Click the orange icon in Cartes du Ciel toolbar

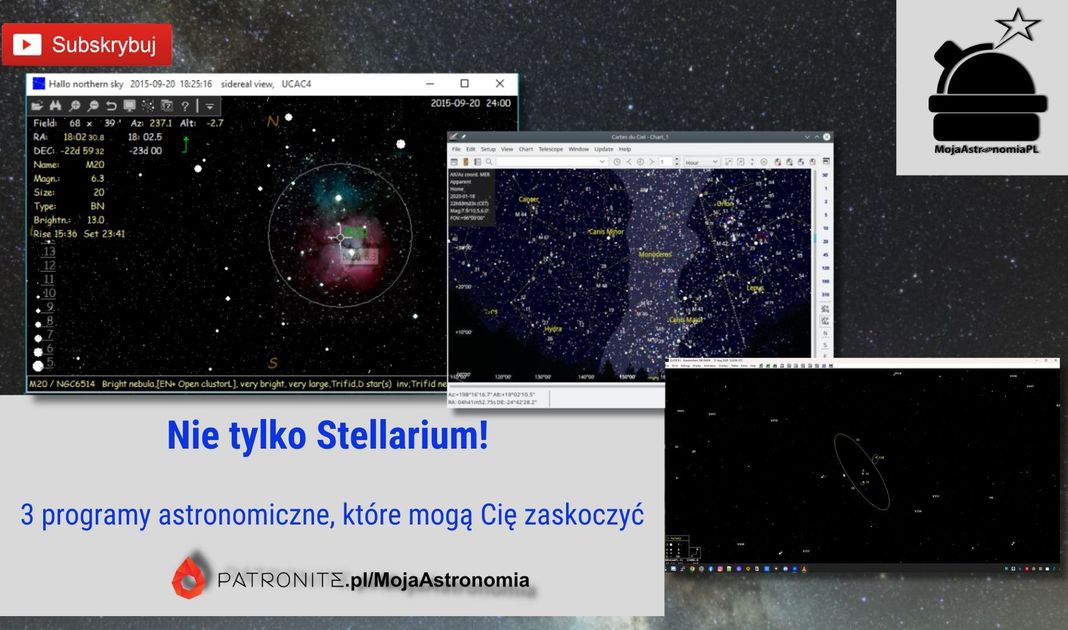point(466,162)
